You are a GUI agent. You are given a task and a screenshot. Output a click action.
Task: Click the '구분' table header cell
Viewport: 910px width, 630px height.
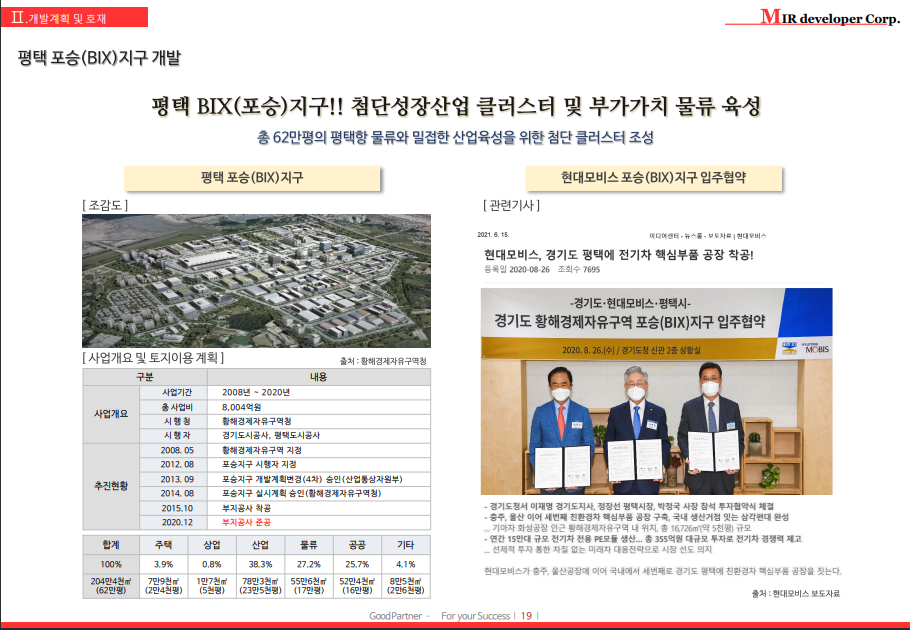point(145,377)
